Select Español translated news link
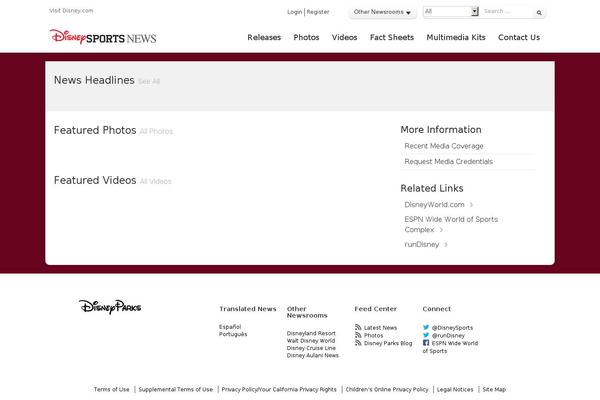The image size is (600, 400). (230, 327)
